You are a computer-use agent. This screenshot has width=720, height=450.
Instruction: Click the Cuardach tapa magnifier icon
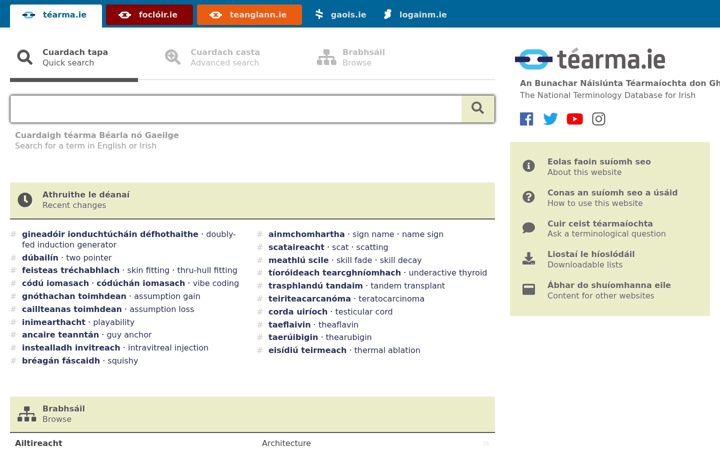(25, 57)
